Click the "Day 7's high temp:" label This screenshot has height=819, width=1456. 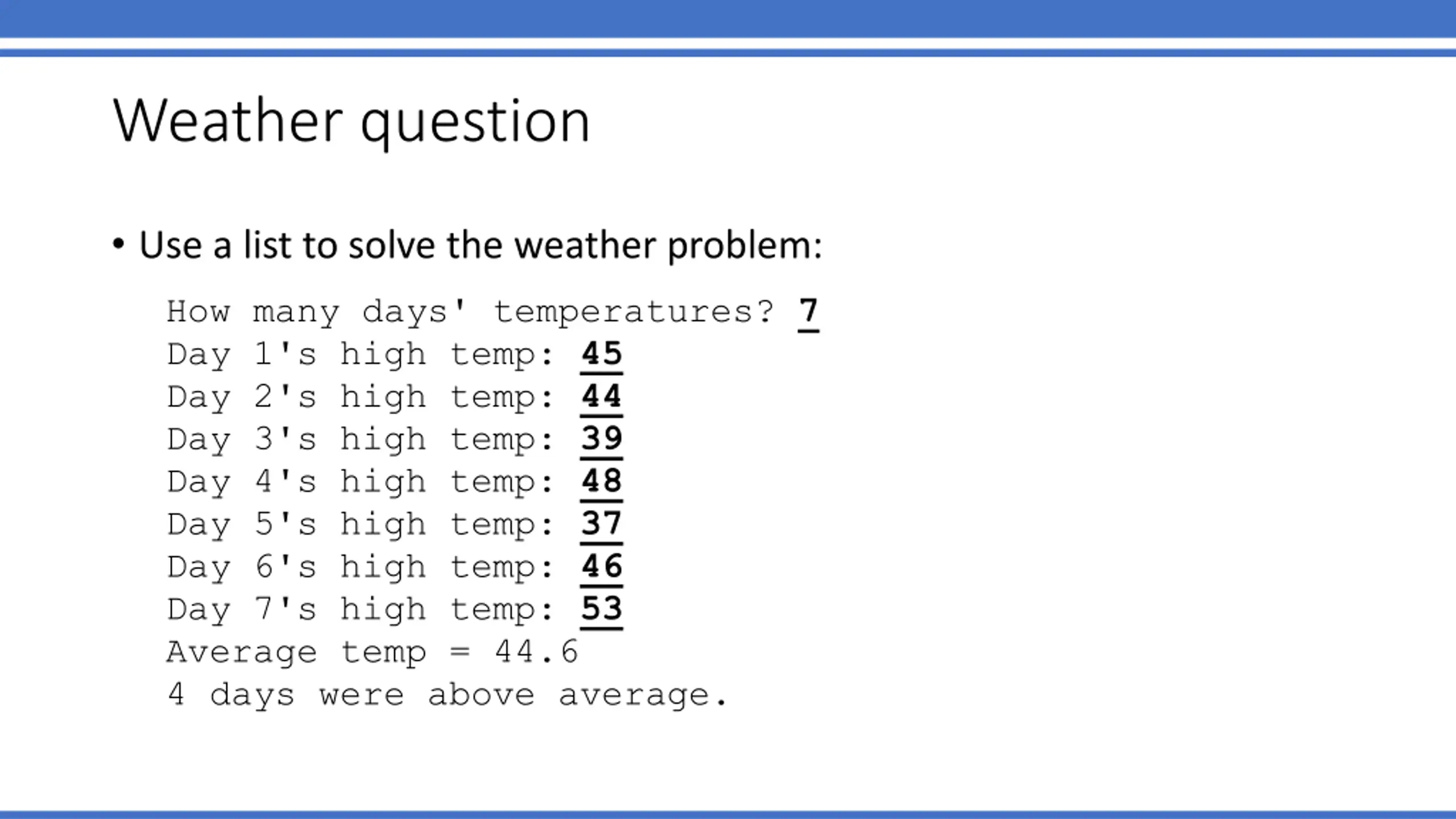[359, 609]
